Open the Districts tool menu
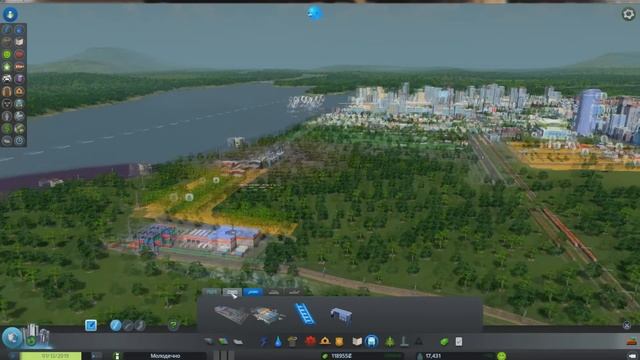This screenshot has height=360, width=640. (238, 341)
